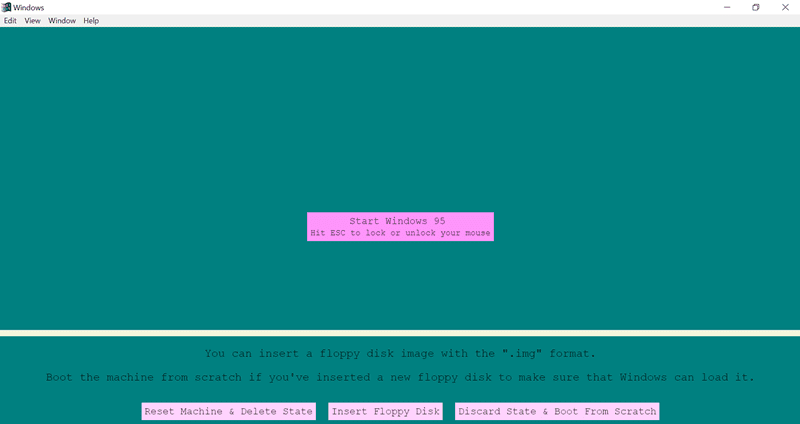Click the 'Windows' title bar text
This screenshot has height=424, width=800.
[29, 7]
